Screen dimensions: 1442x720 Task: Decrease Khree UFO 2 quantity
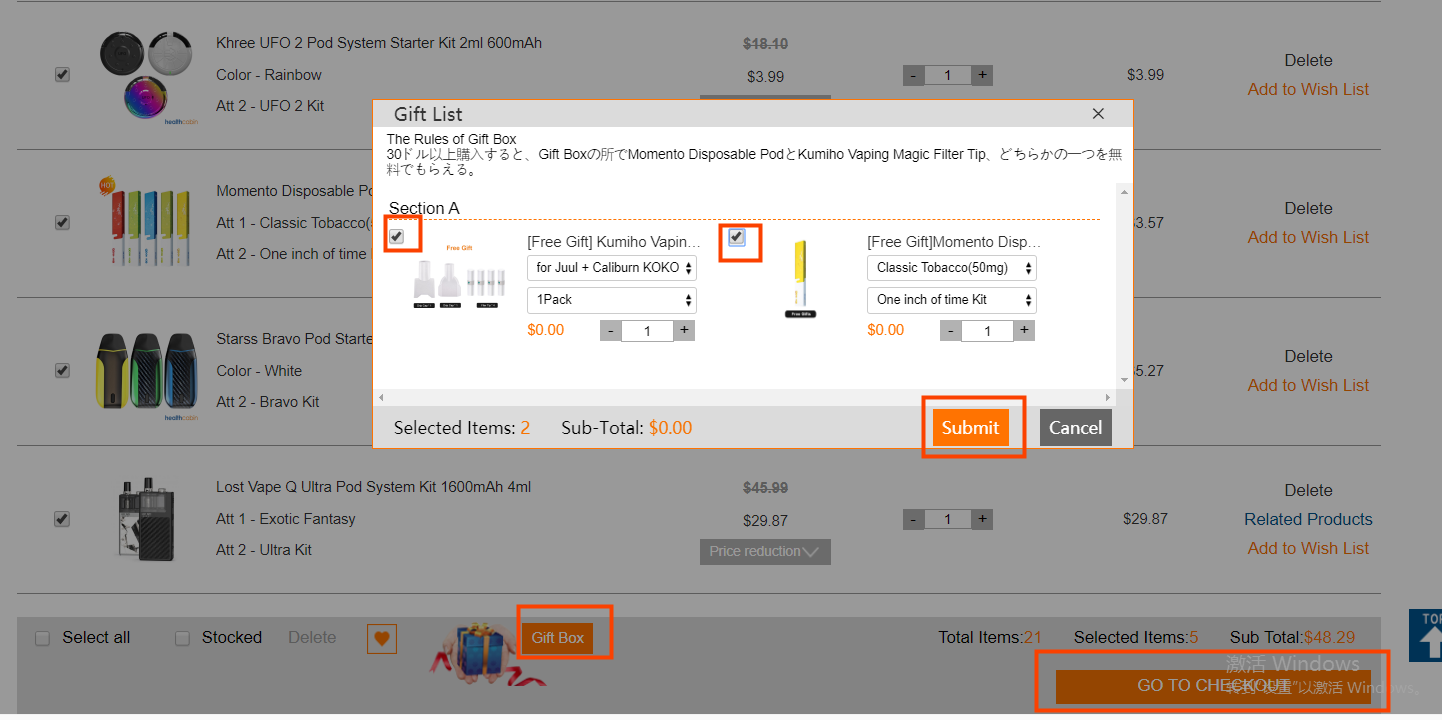pos(914,76)
